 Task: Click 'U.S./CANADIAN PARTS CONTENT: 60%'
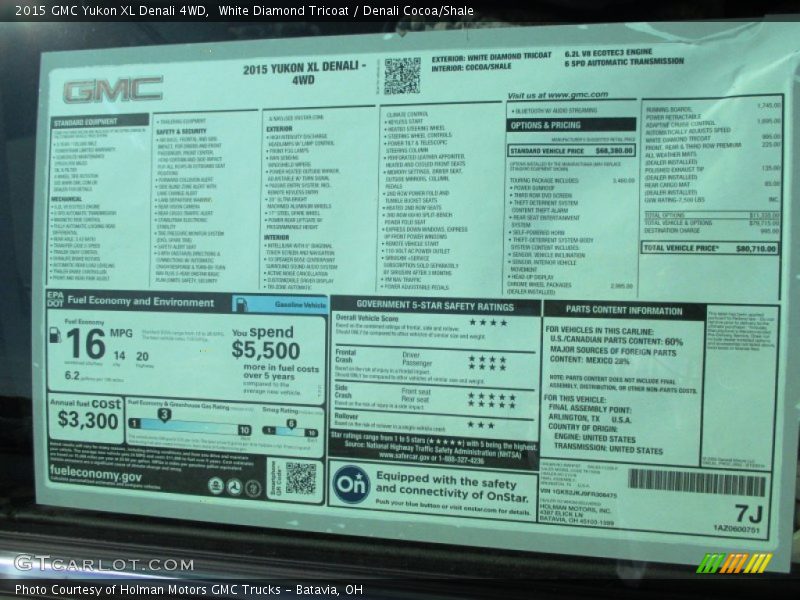click(616, 340)
